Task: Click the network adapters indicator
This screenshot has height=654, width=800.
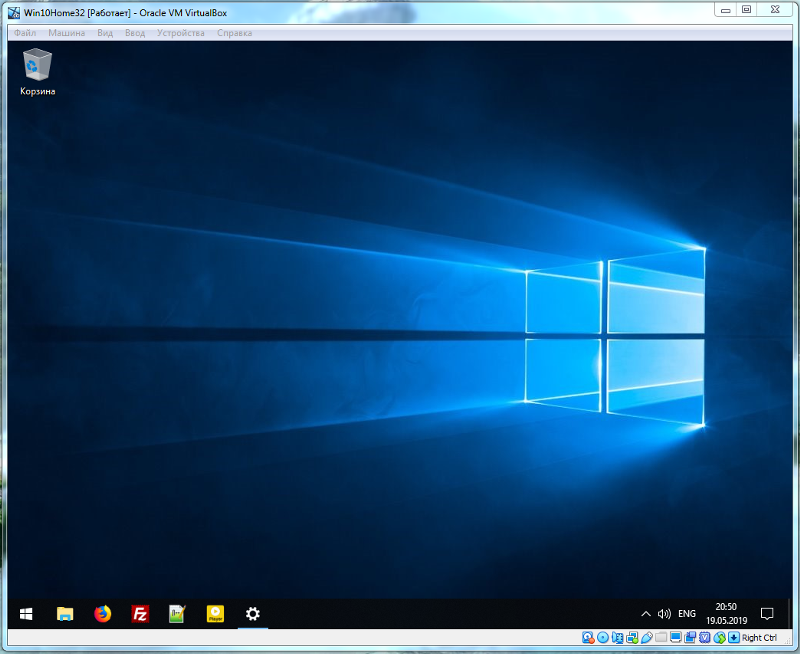Action: 632,637
